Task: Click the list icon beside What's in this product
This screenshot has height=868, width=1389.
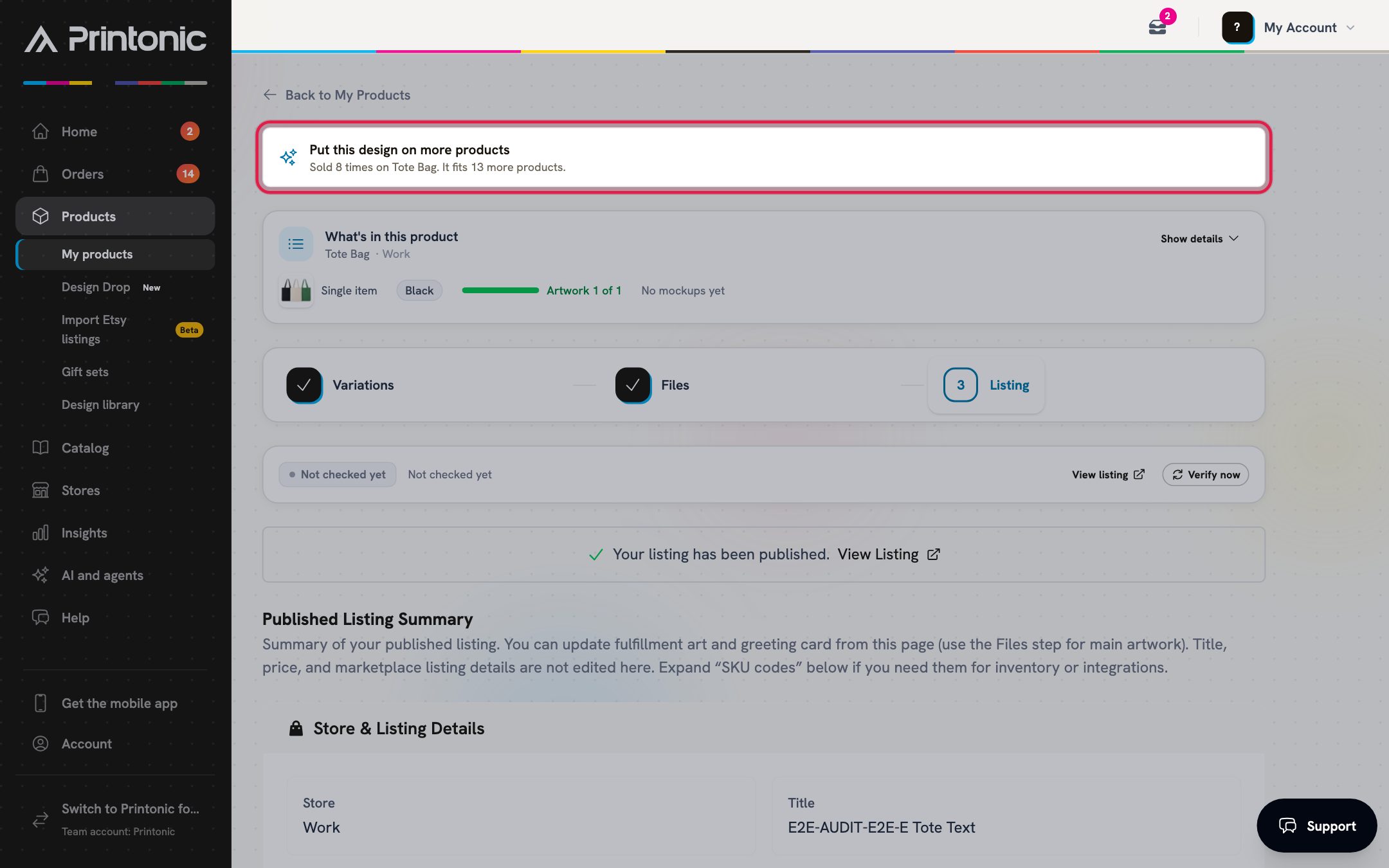Action: (296, 244)
